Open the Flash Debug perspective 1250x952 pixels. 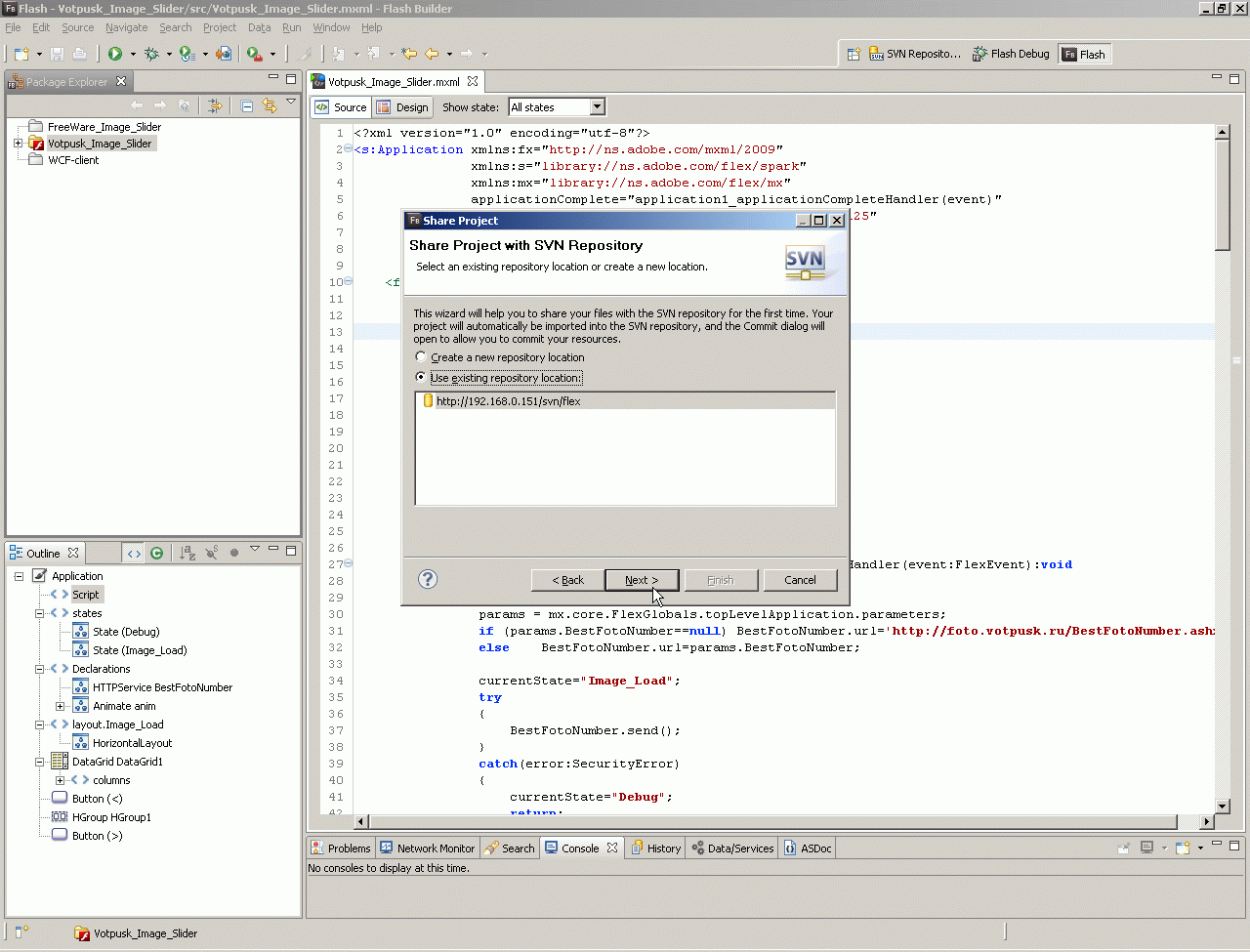coord(1011,54)
